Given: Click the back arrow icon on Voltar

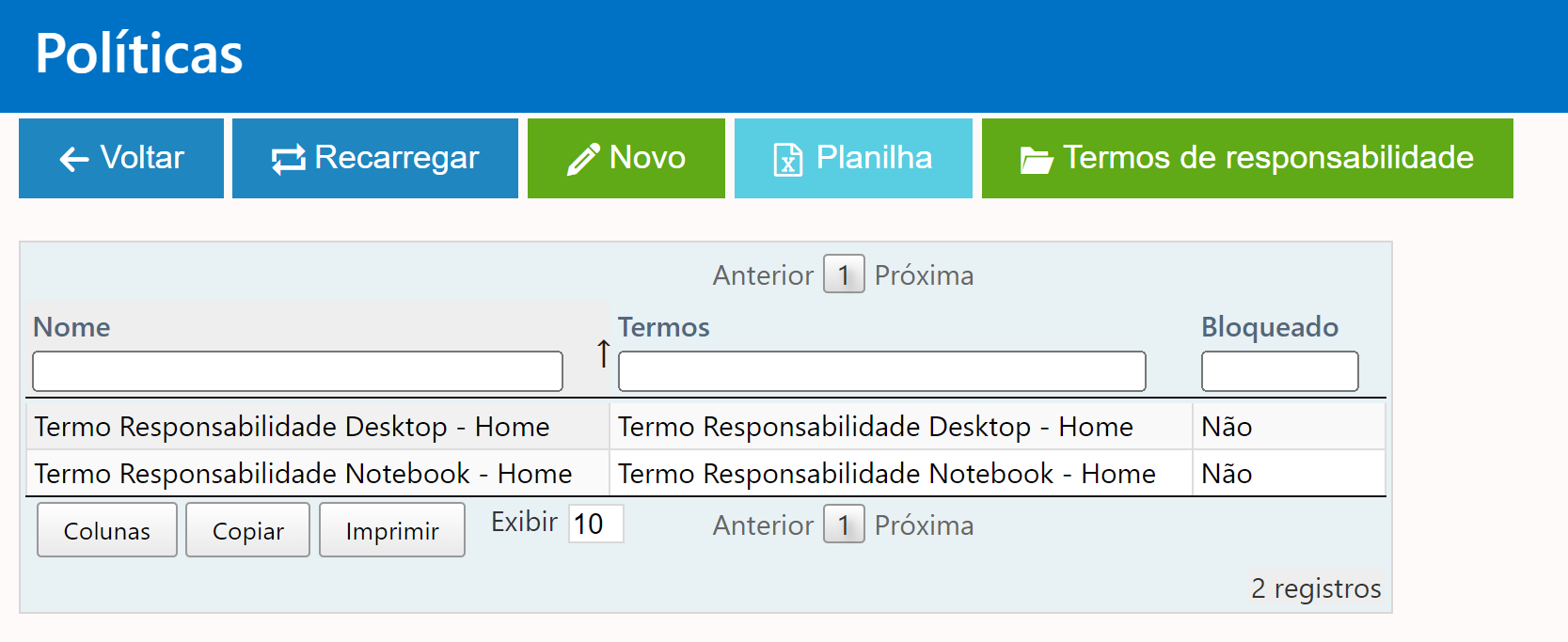Looking at the screenshot, I should coord(74,160).
